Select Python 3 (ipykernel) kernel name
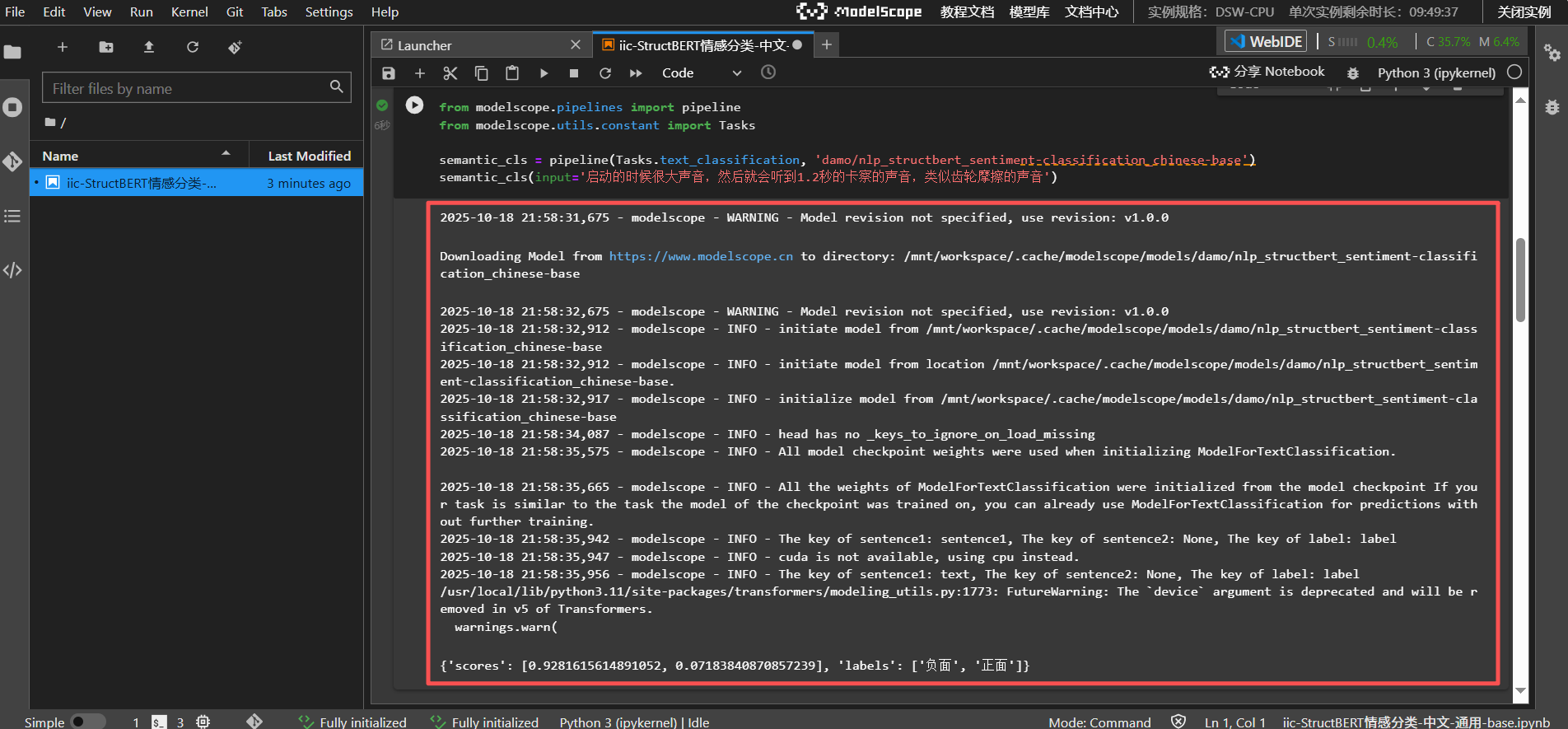This screenshot has height=729, width=1568. click(x=1436, y=72)
